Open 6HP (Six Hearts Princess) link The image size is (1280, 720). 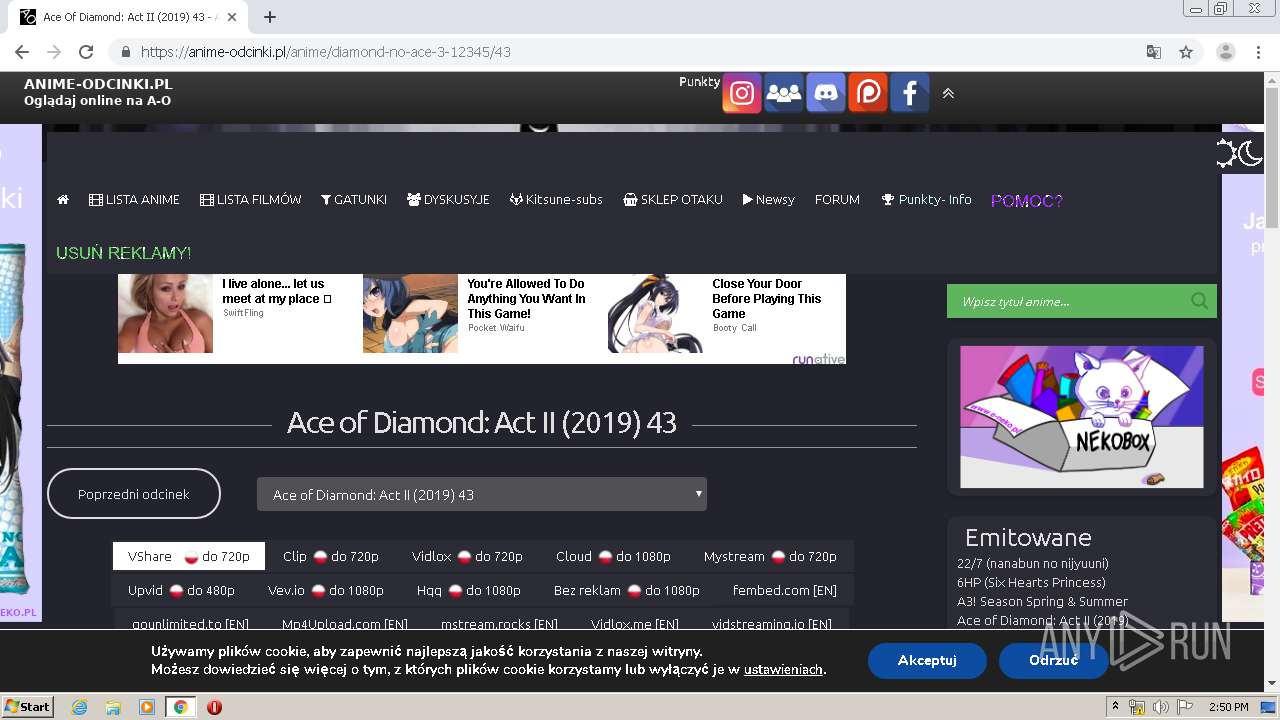click(x=1031, y=582)
